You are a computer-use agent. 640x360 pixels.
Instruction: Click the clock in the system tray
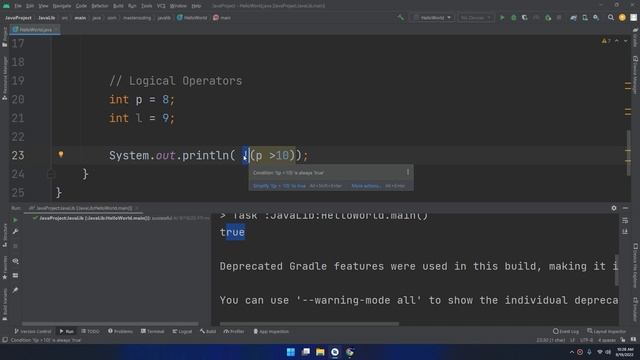click(x=624, y=352)
